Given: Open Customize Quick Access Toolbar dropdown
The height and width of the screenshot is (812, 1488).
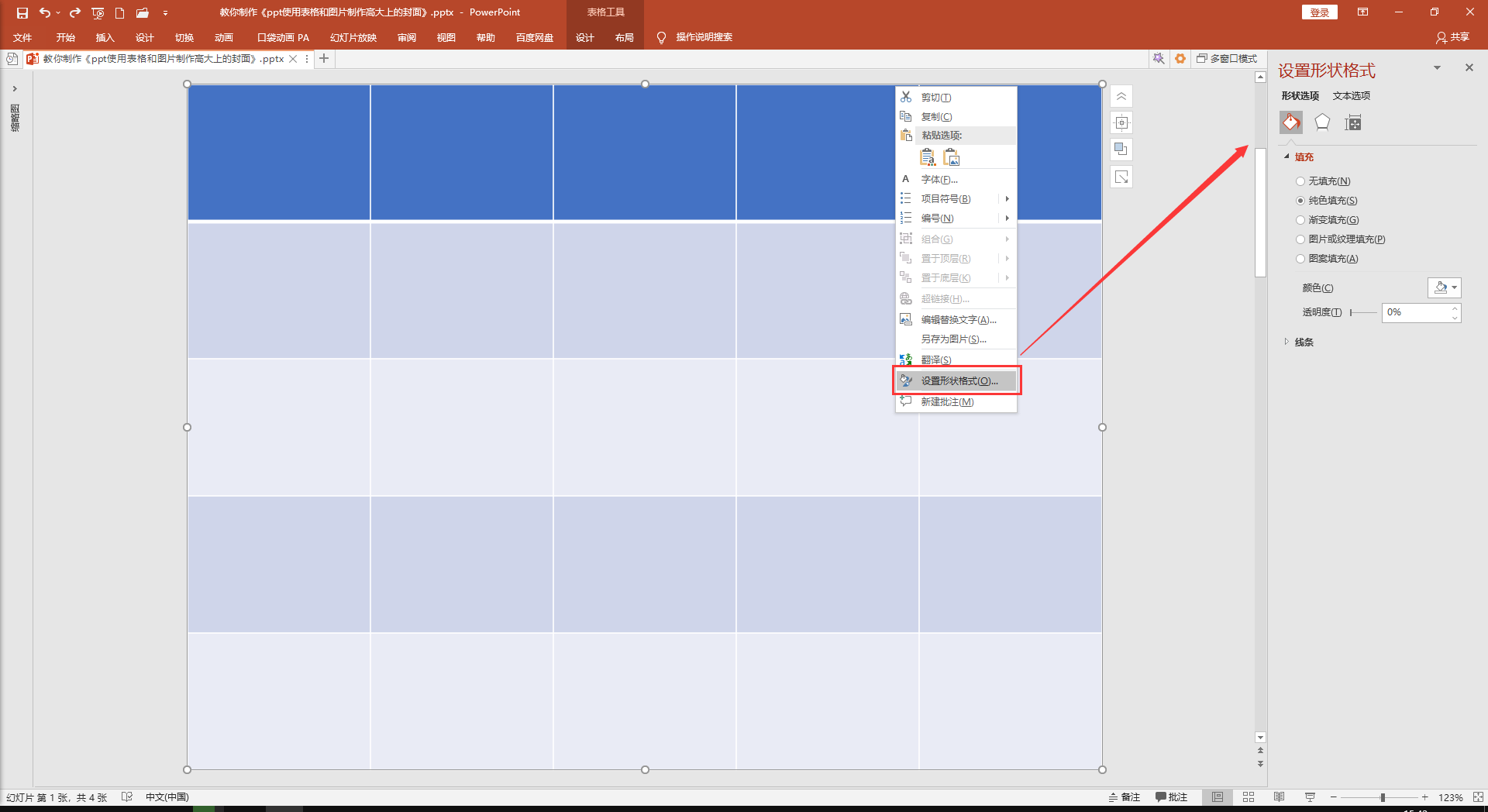Looking at the screenshot, I should point(165,13).
